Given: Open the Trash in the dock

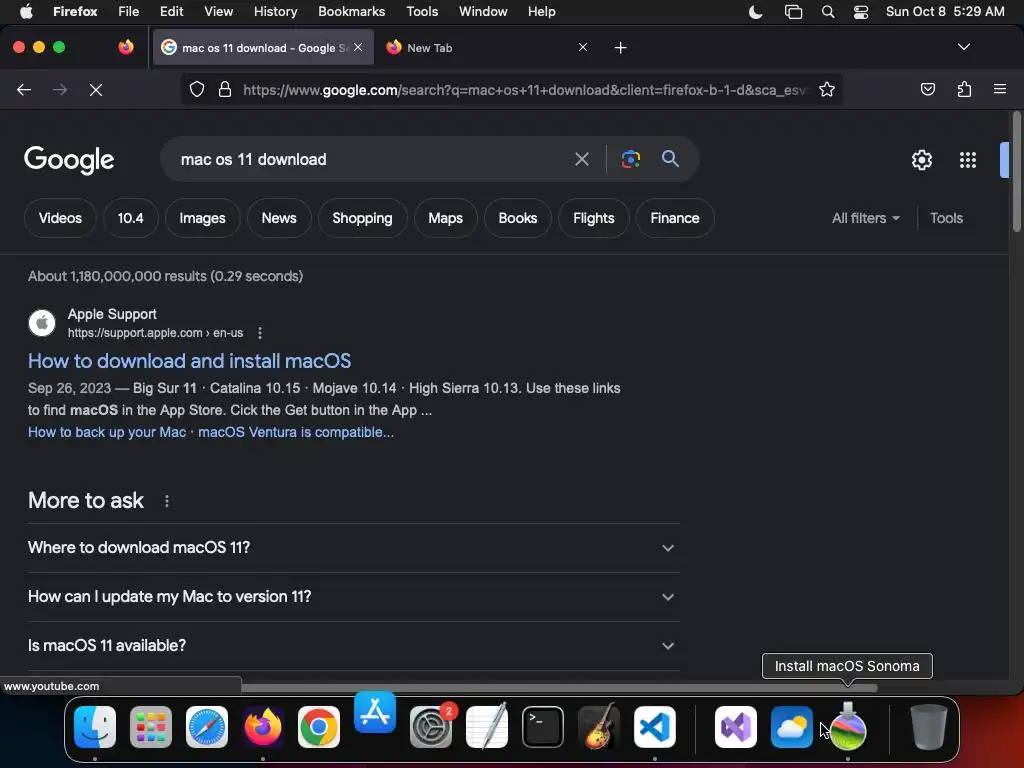Looking at the screenshot, I should pyautogui.click(x=928, y=726).
